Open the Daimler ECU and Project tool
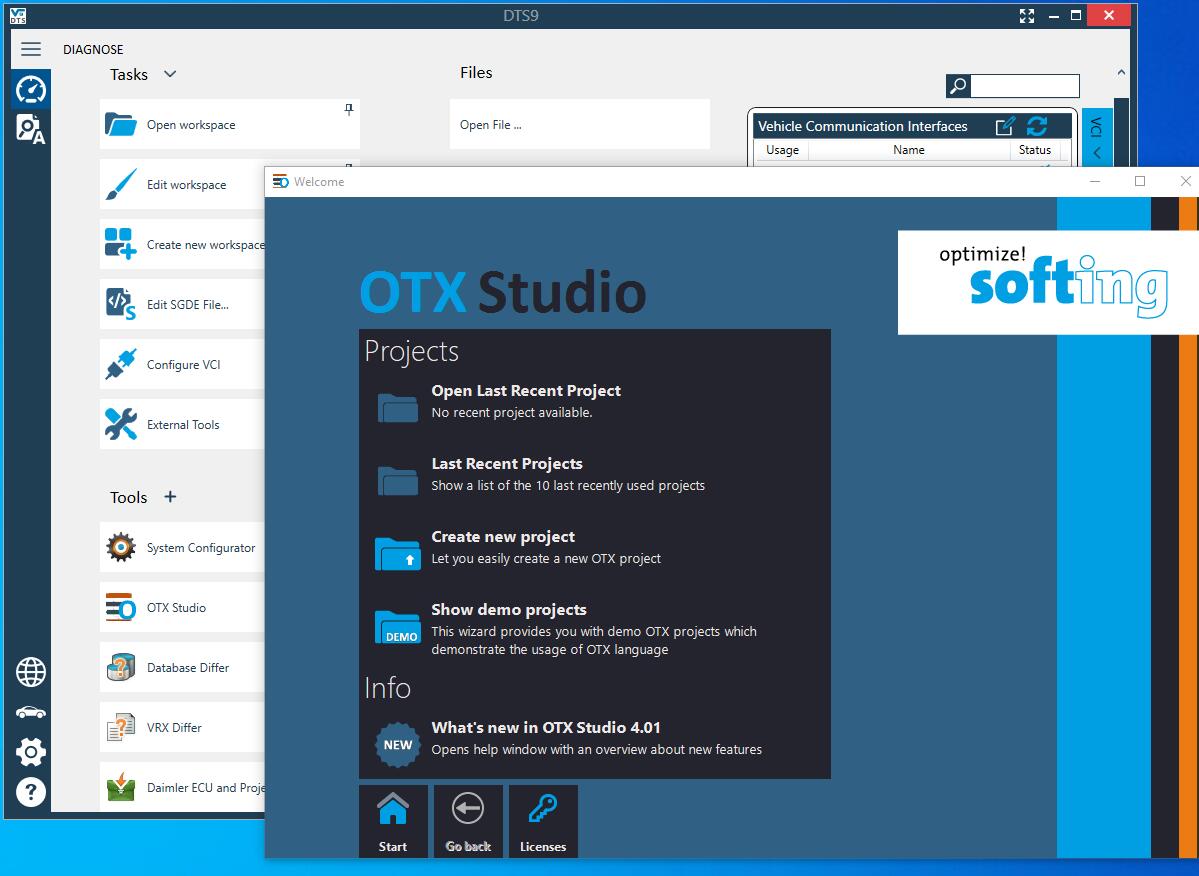Screen dimensions: 1199x876 183,787
